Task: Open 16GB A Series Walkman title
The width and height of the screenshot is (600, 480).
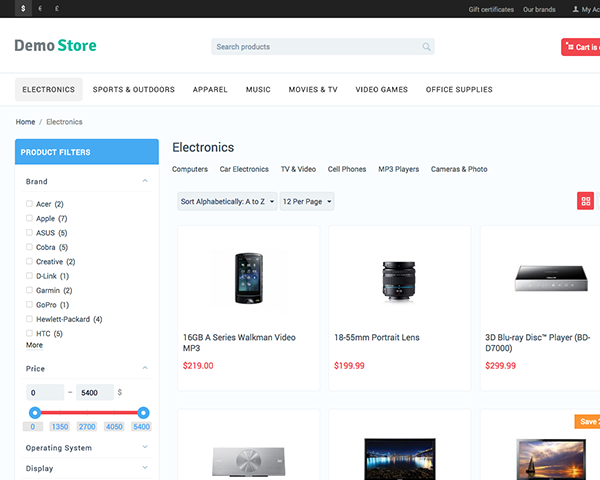Action: 239,343
